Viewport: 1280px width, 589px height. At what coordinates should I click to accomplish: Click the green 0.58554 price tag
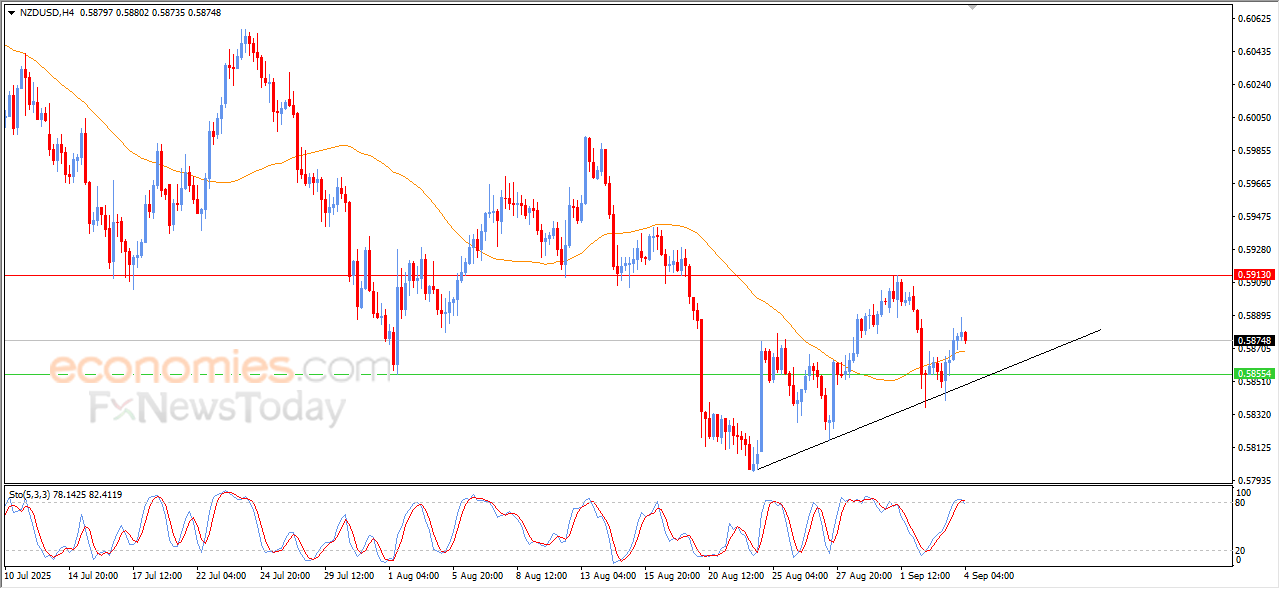1254,374
